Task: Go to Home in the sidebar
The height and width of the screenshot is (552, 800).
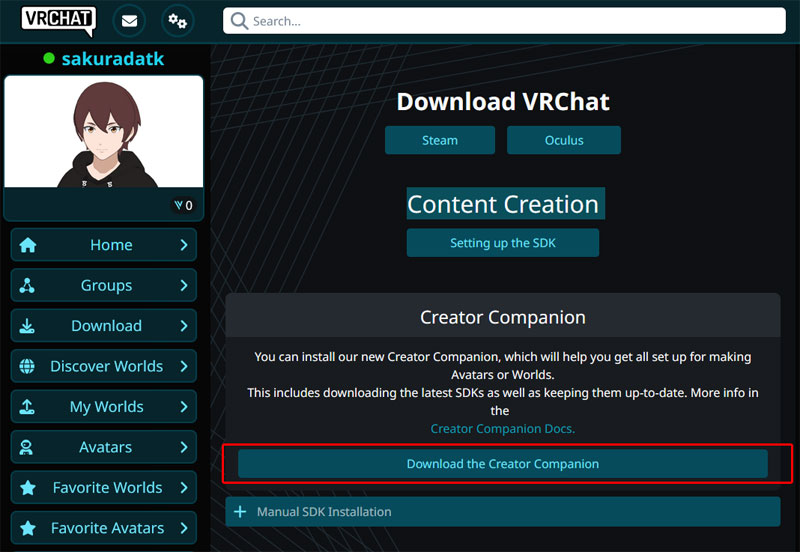Action: (104, 245)
